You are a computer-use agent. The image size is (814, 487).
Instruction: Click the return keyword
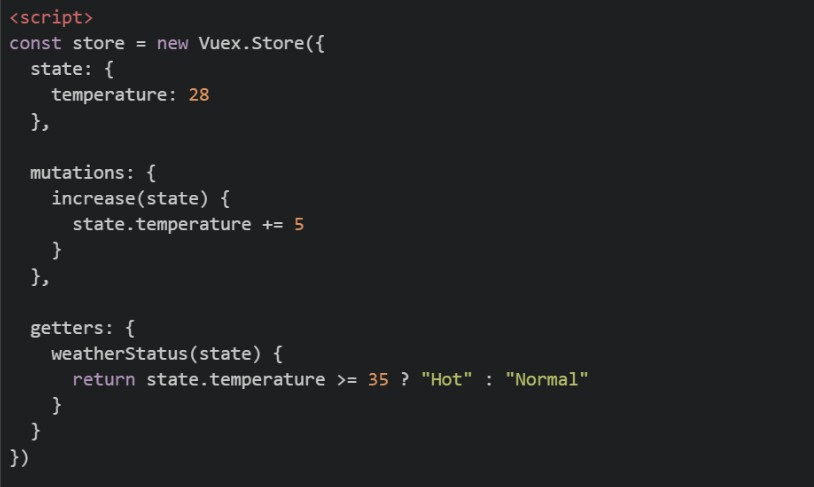[104, 380]
